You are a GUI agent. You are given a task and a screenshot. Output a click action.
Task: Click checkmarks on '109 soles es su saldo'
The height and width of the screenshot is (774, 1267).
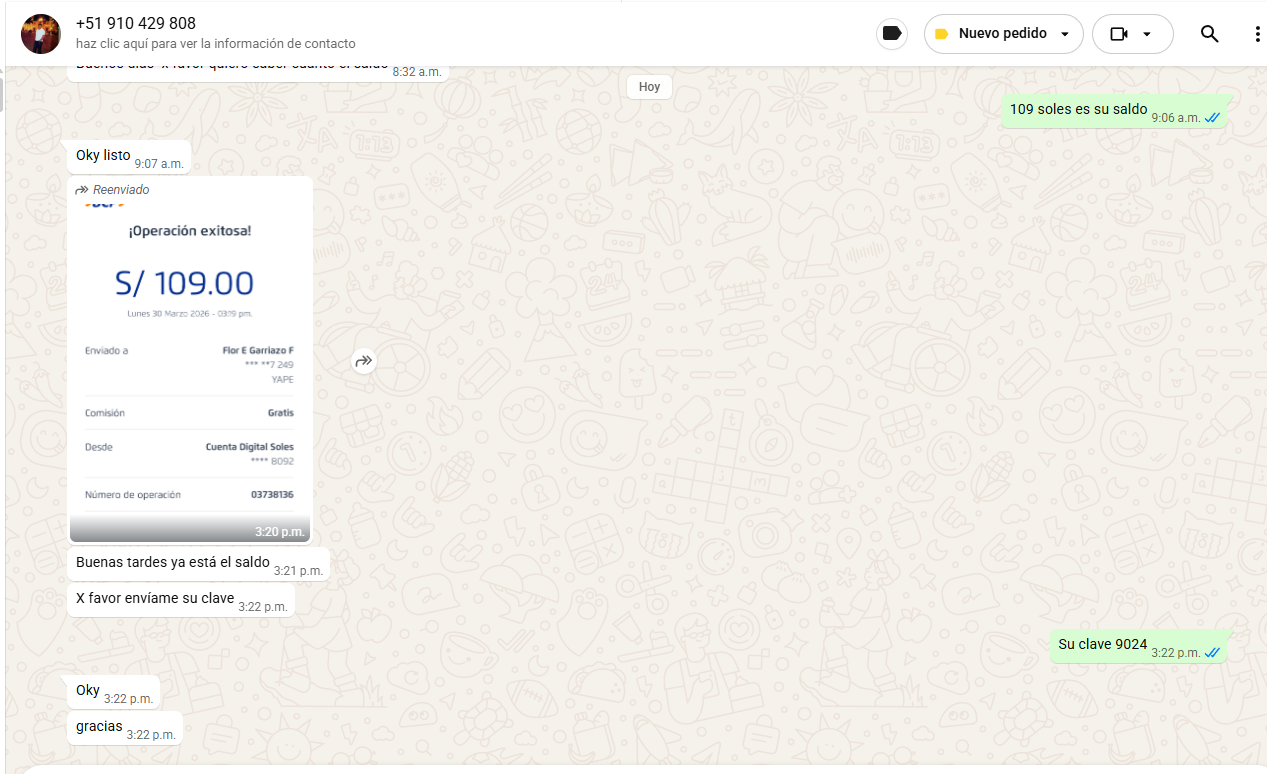[x=1212, y=118]
